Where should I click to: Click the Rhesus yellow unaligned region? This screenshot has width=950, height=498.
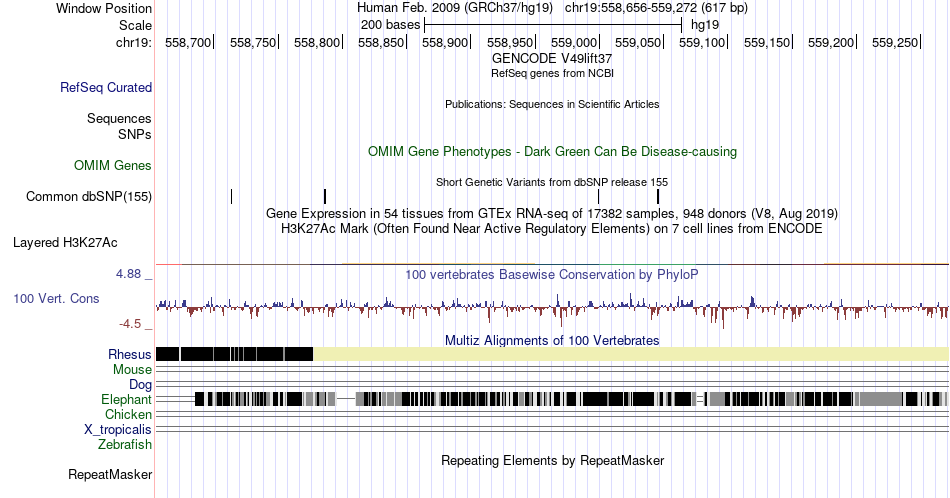631,354
